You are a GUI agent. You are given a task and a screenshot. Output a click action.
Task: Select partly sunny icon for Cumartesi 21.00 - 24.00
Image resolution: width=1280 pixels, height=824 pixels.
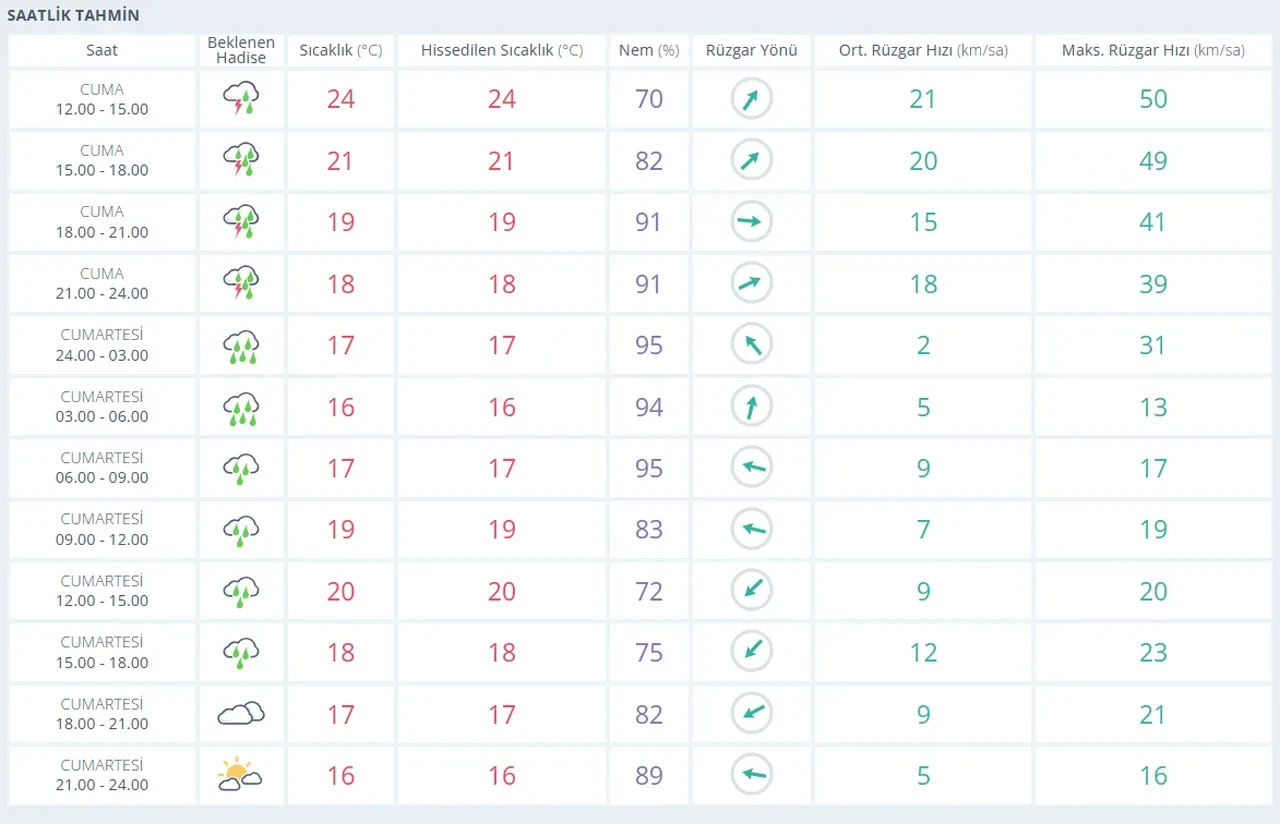point(241,775)
